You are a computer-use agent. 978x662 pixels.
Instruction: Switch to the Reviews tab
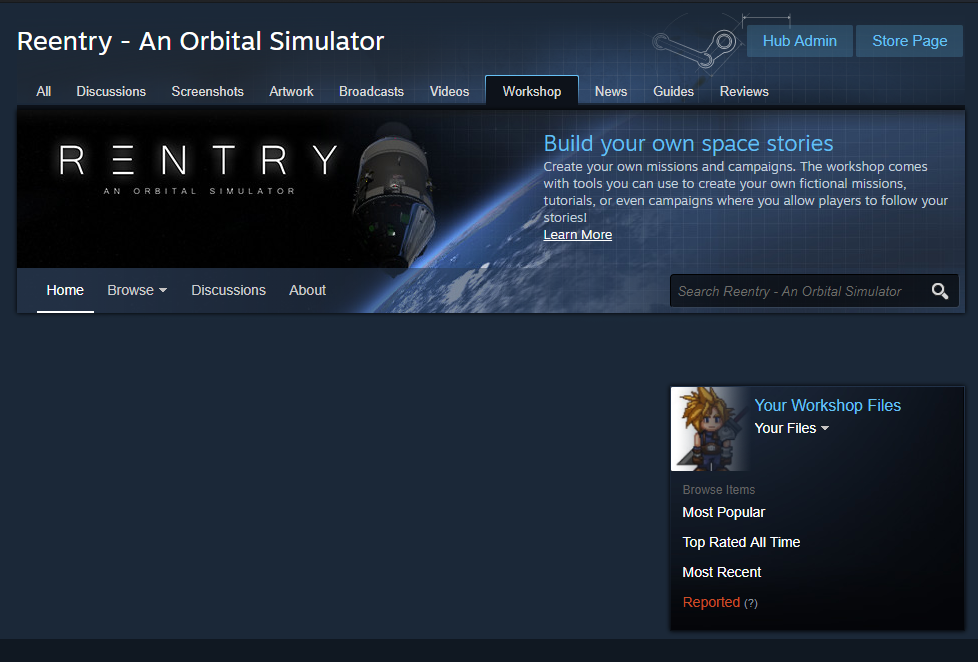click(744, 92)
